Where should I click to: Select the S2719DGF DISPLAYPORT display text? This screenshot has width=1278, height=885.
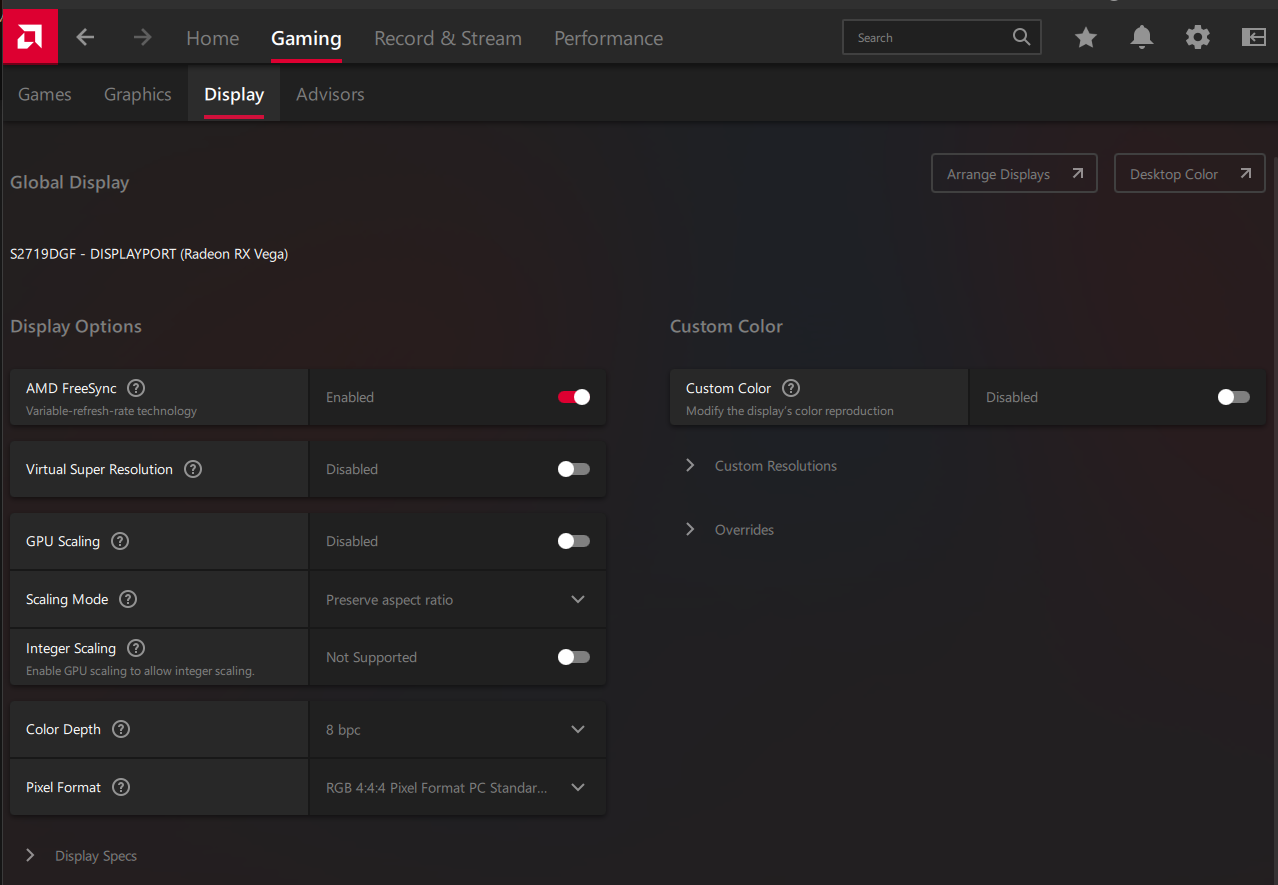149,254
